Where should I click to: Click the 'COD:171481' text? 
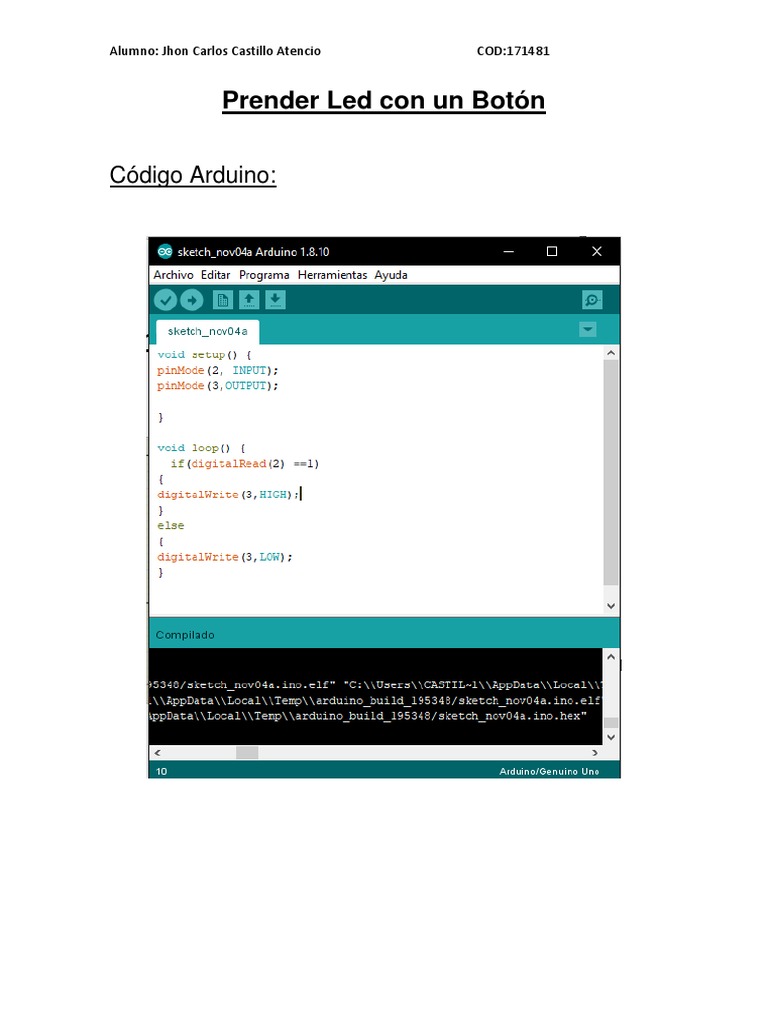pos(513,51)
